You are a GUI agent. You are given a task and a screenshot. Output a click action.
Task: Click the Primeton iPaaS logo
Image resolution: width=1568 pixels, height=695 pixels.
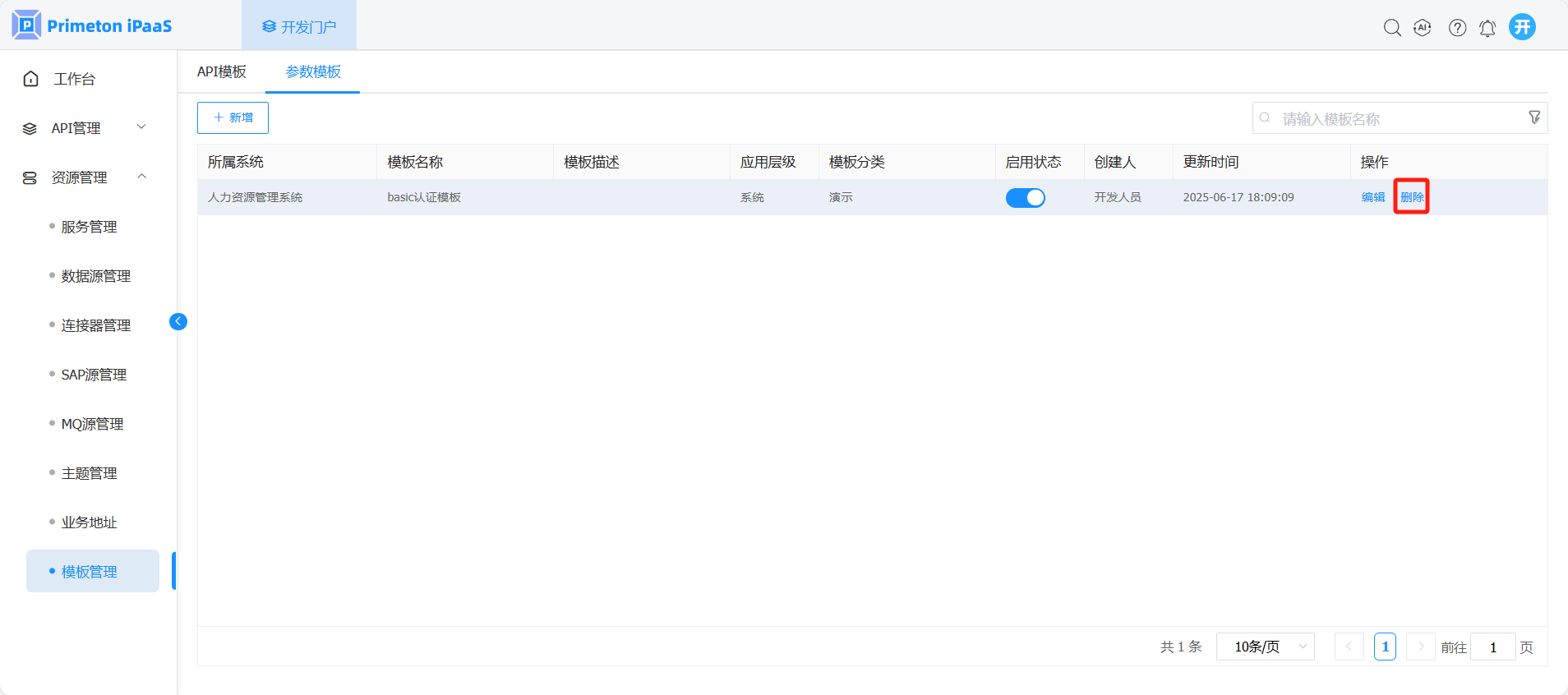(92, 25)
